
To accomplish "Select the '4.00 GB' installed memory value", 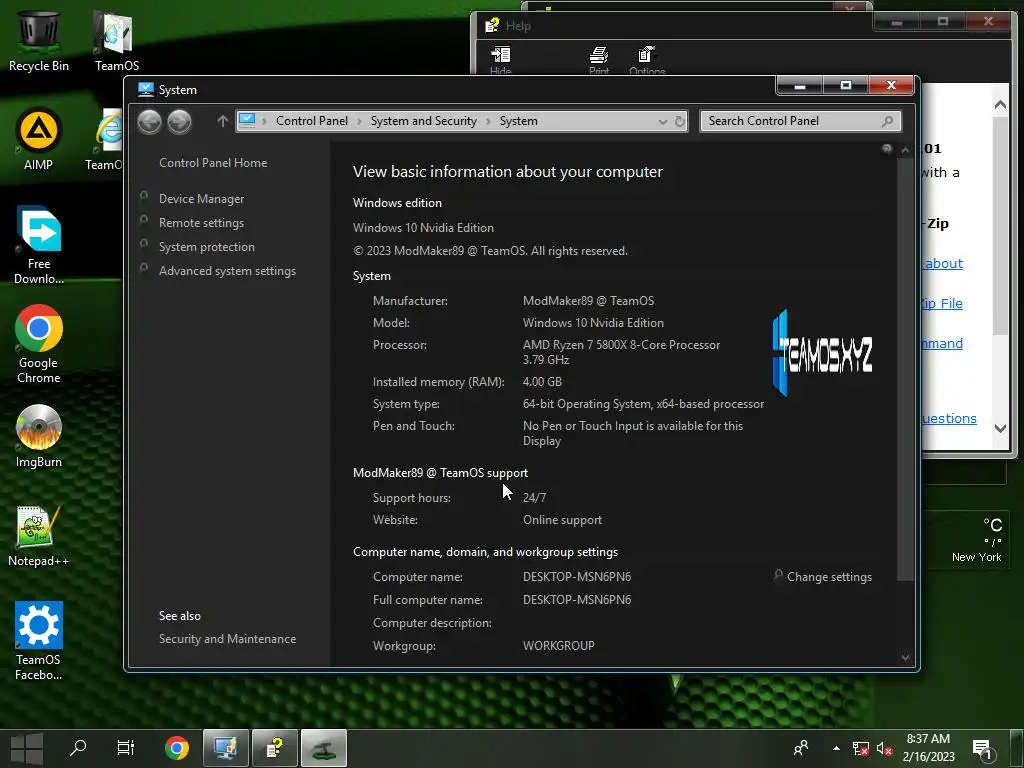I will (542, 382).
